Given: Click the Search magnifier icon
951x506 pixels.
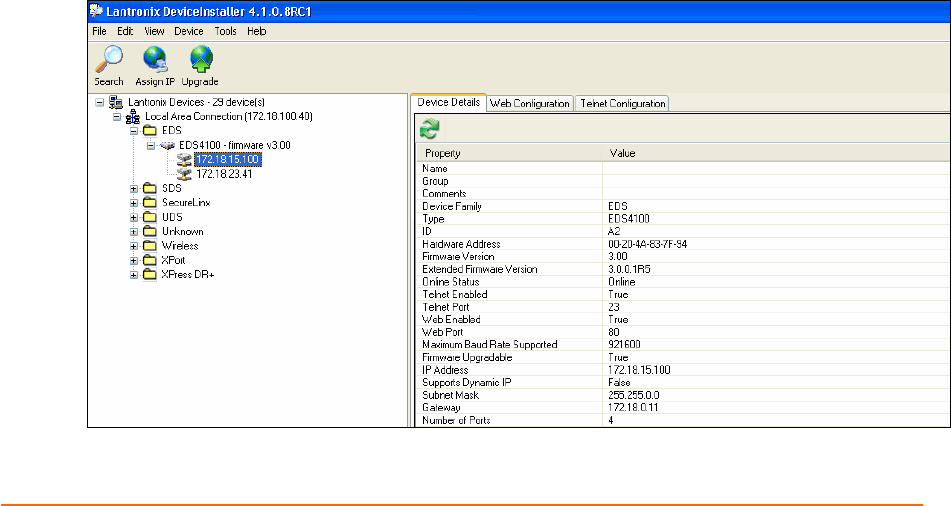Looking at the screenshot, I should (108, 60).
